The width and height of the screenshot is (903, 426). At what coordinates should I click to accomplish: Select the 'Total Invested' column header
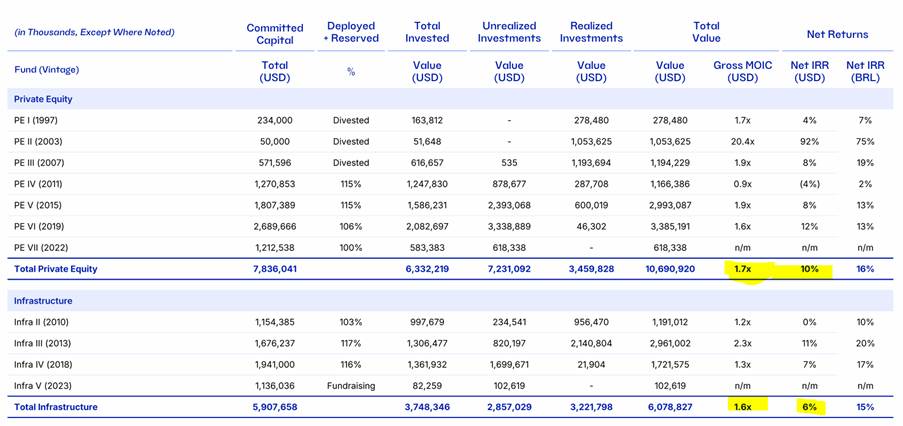coord(427,32)
